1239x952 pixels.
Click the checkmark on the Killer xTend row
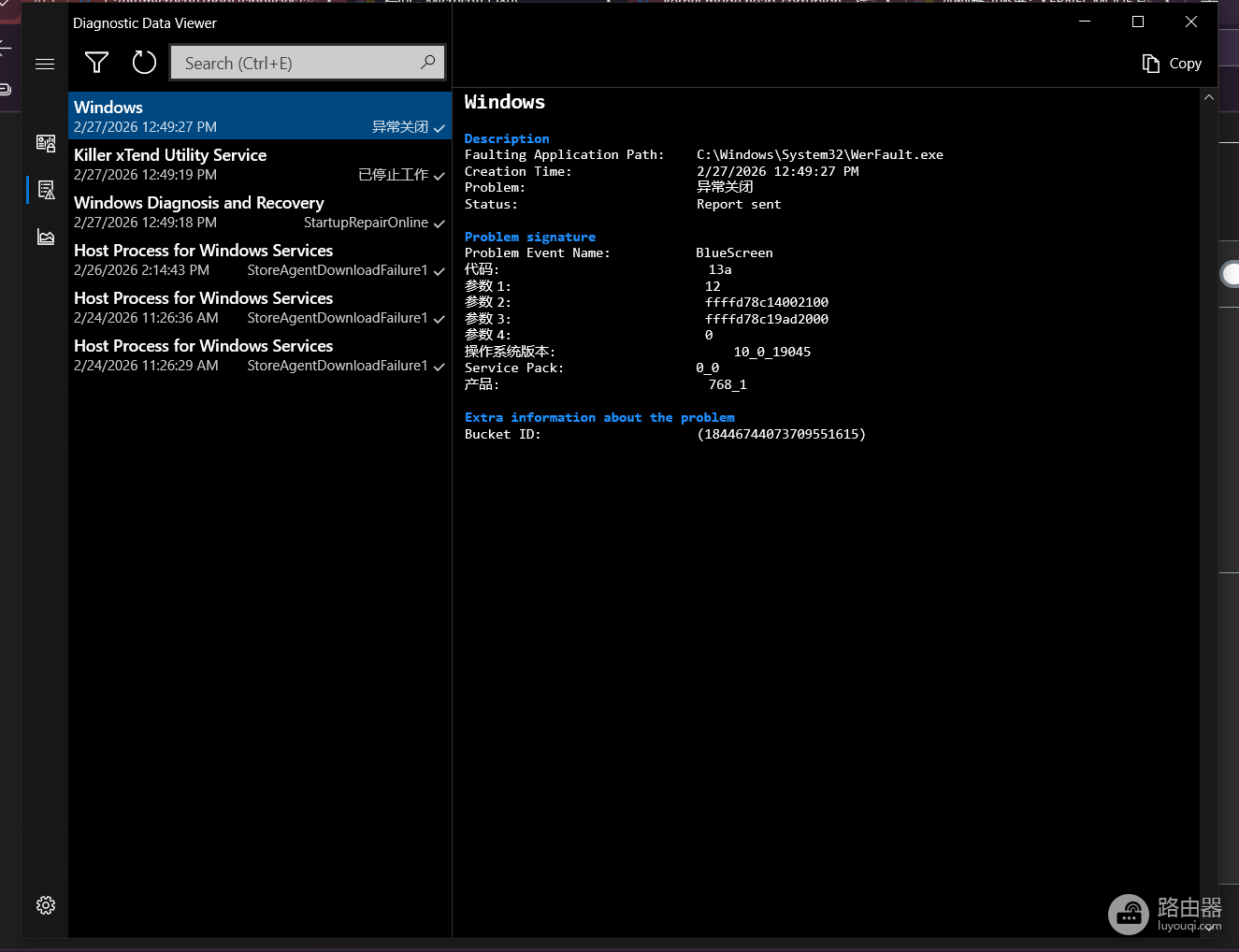(x=439, y=176)
